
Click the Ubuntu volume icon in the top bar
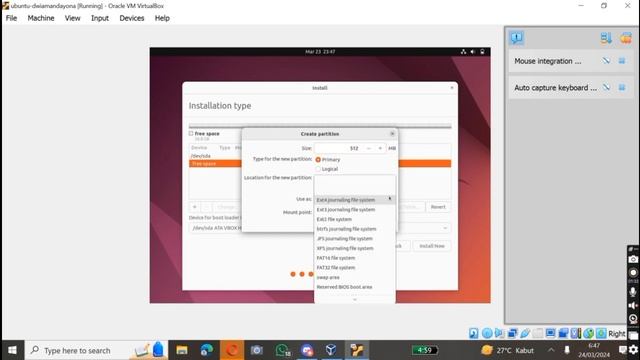click(473, 52)
